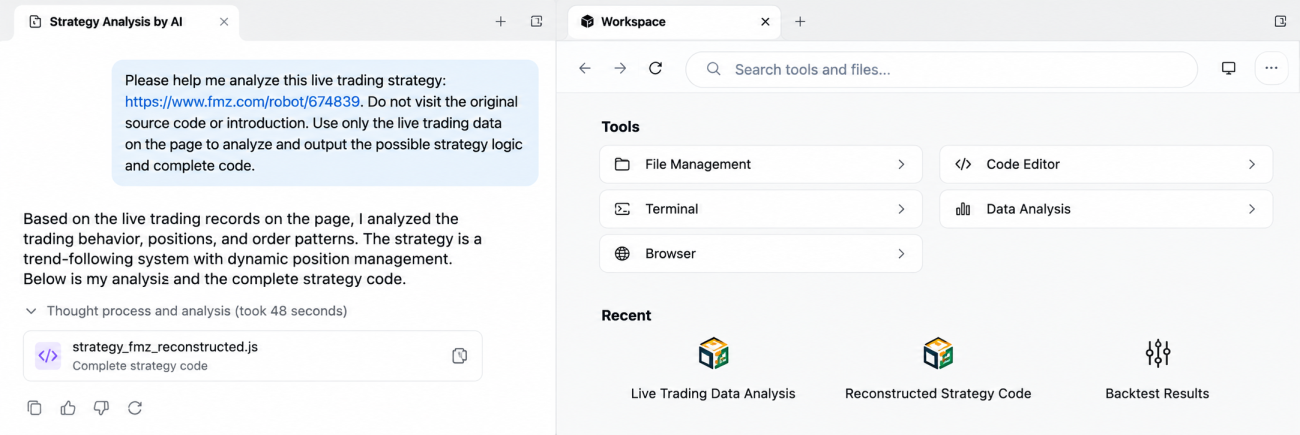Click the Backtest Results label
Viewport: 1300px width, 435px height.
pyautogui.click(x=1157, y=394)
